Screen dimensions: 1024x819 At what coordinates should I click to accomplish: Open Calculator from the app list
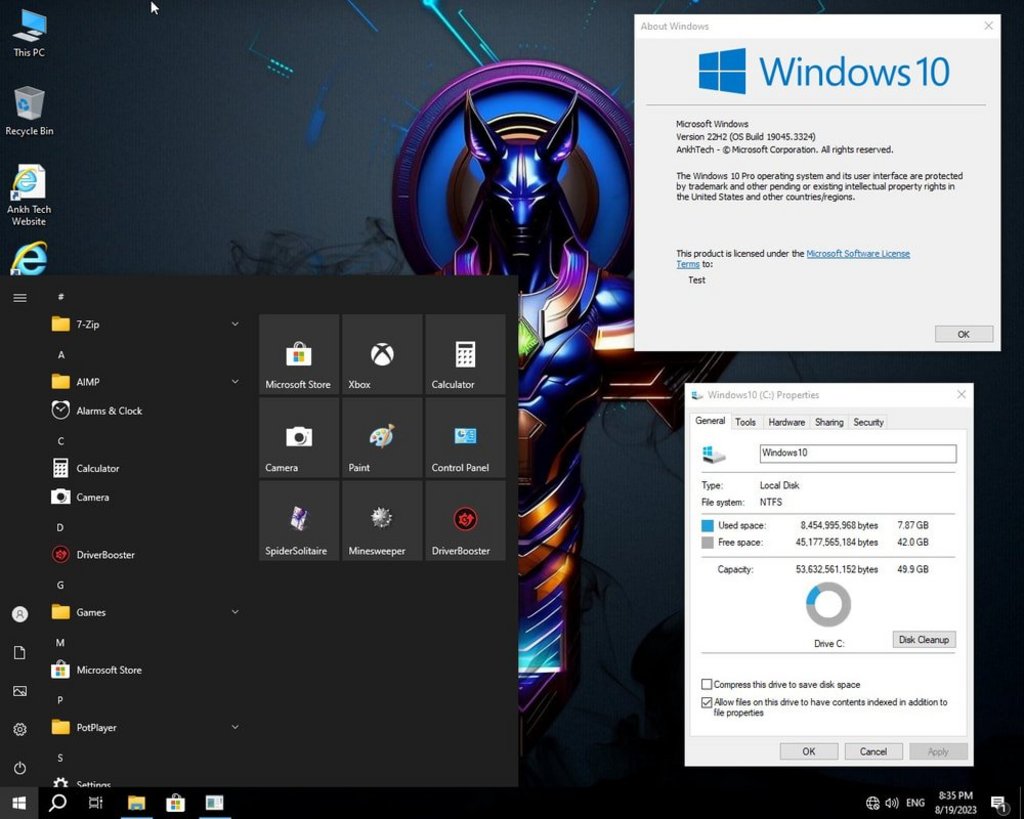(x=145, y=468)
